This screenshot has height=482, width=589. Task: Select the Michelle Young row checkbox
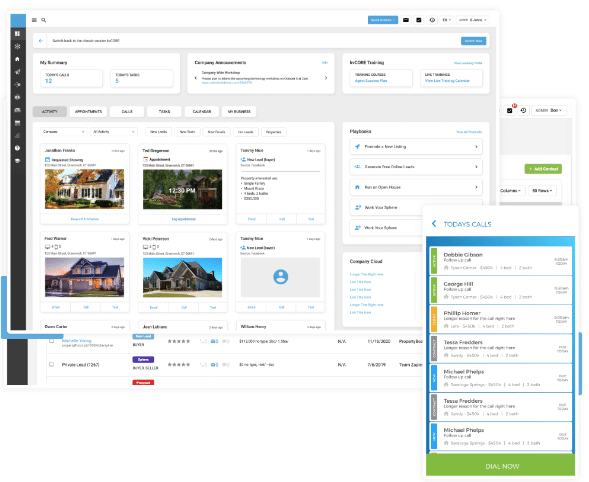coord(51,341)
